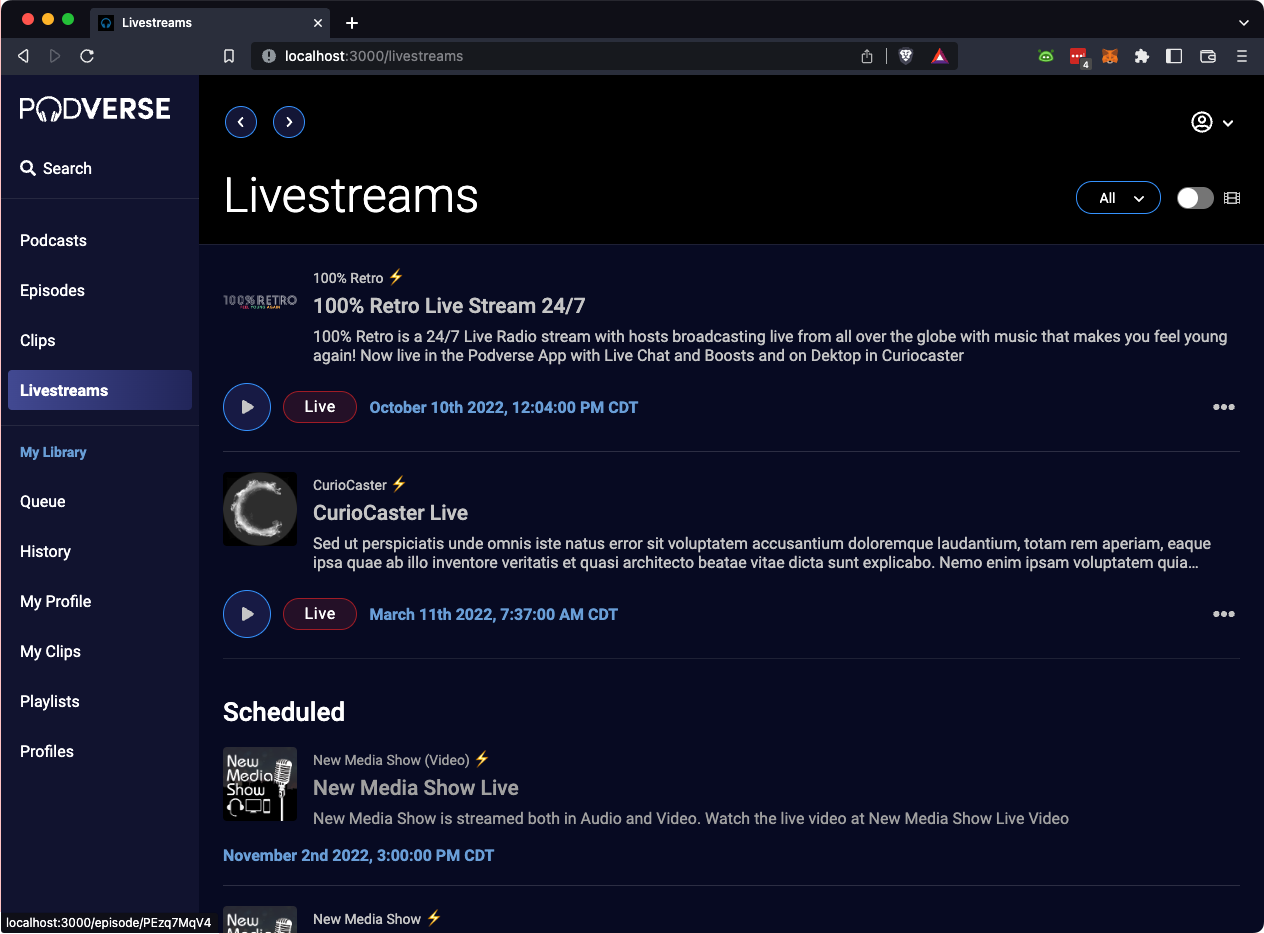This screenshot has height=934, width=1264.
Task: Toggle the video filter switch near the All dropdown
Action: click(1194, 197)
